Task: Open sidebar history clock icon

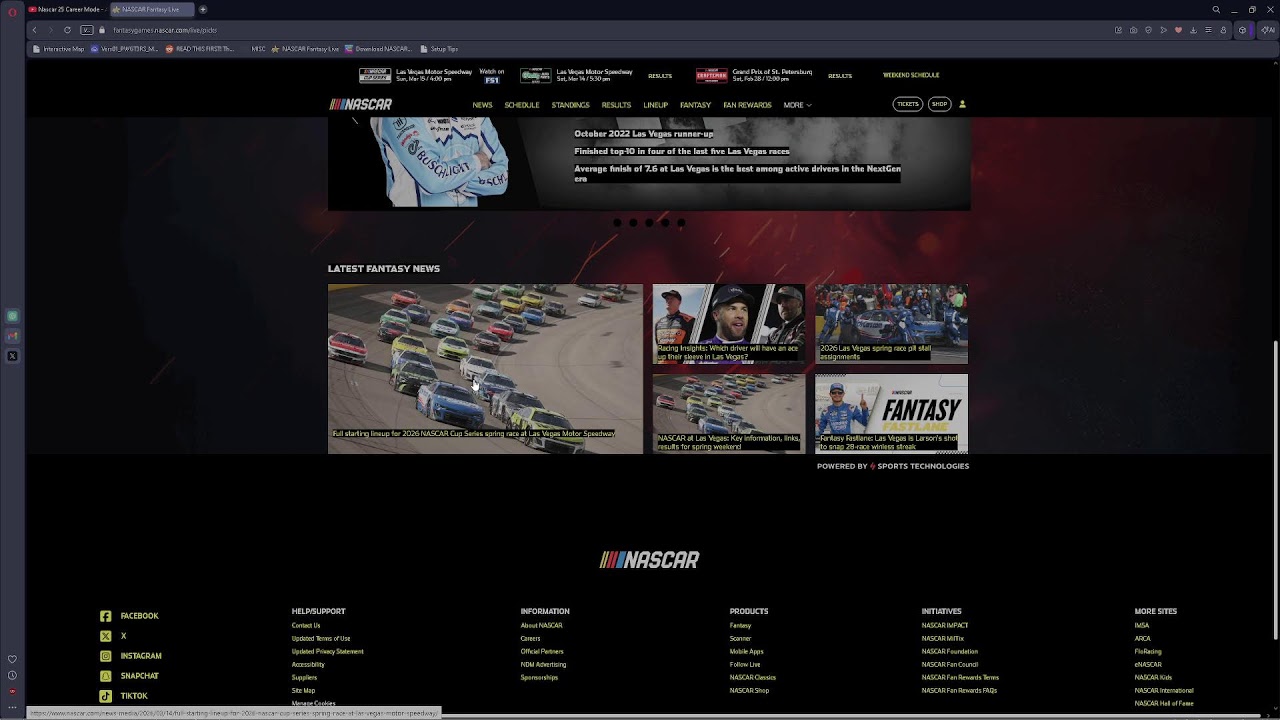Action: pos(12,675)
